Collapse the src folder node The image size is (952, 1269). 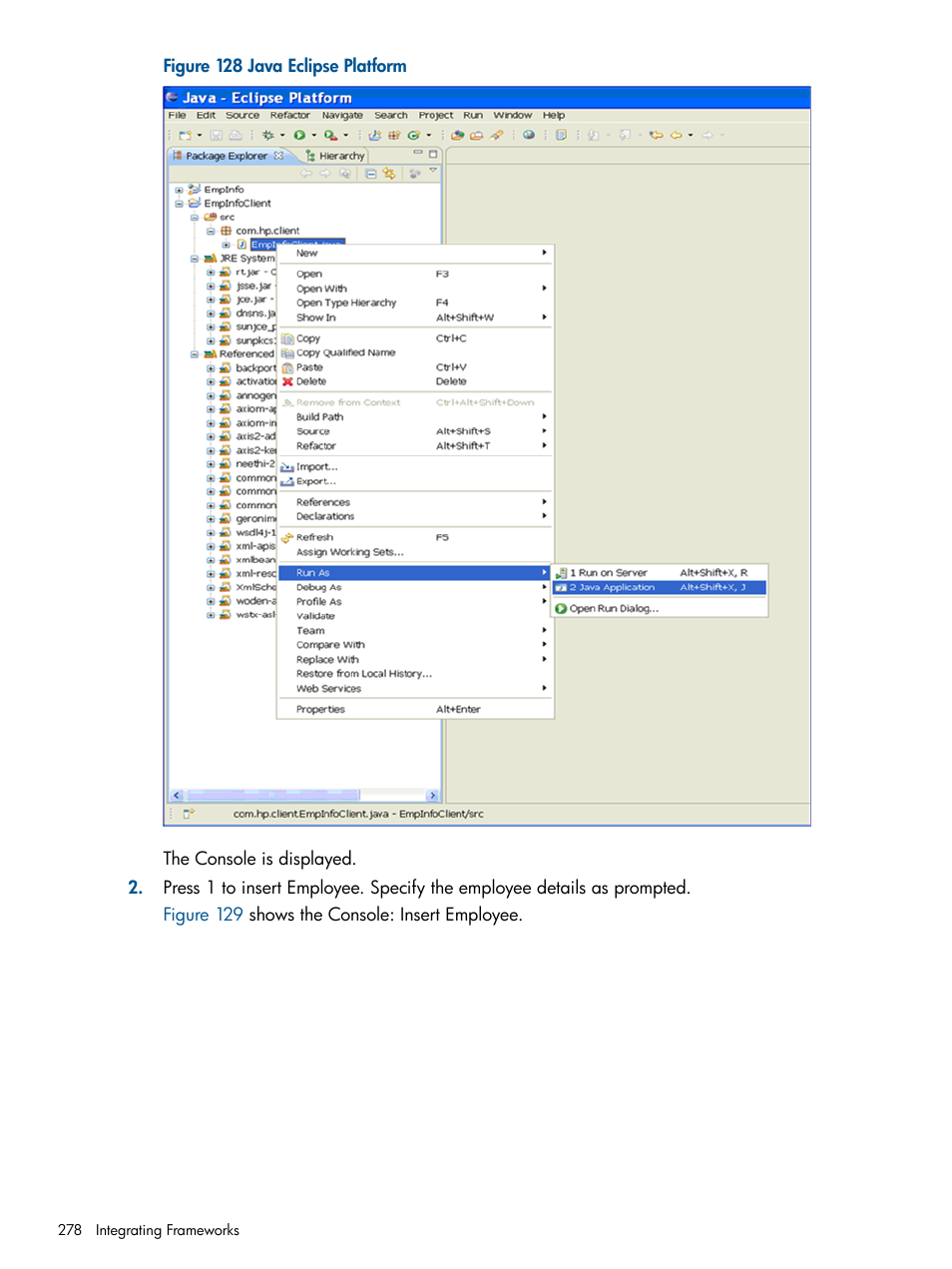(195, 217)
